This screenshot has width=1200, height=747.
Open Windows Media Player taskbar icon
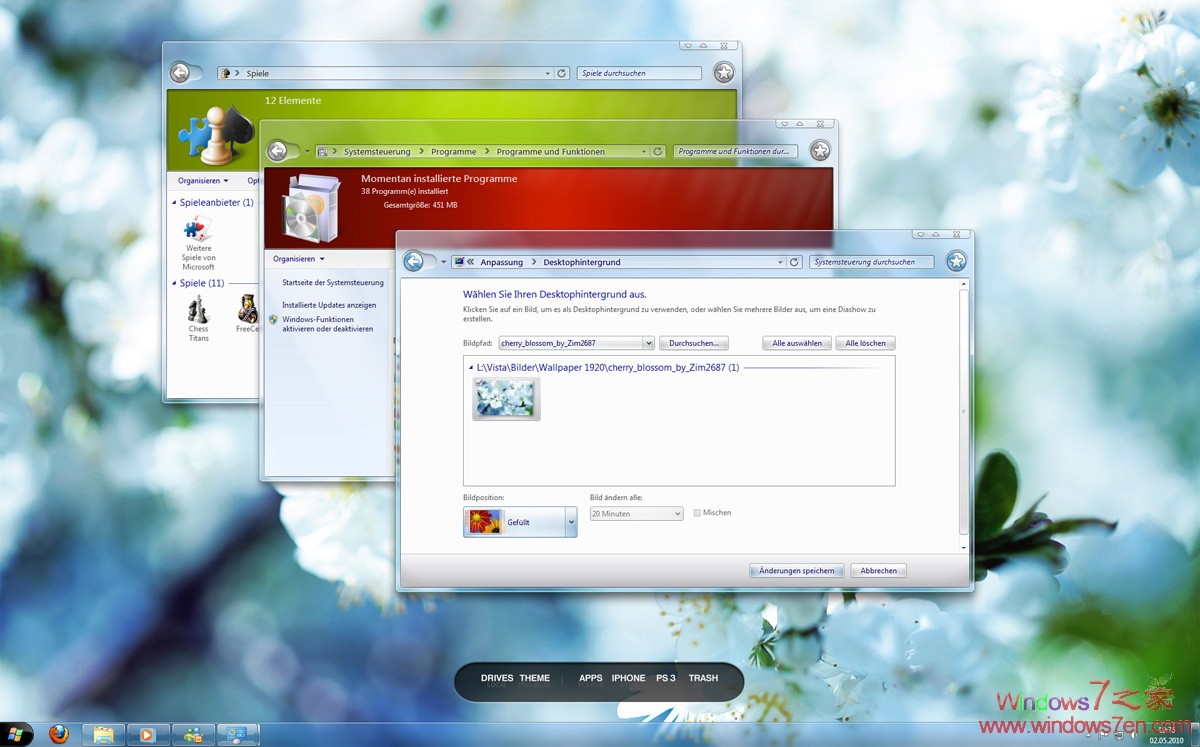(x=148, y=735)
